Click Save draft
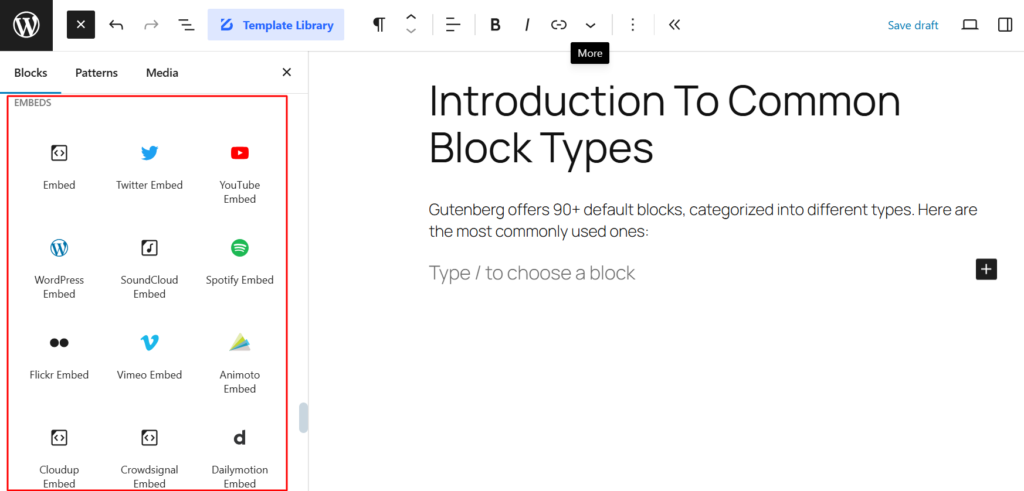Screen dimensions: 1024x491 point(912,25)
